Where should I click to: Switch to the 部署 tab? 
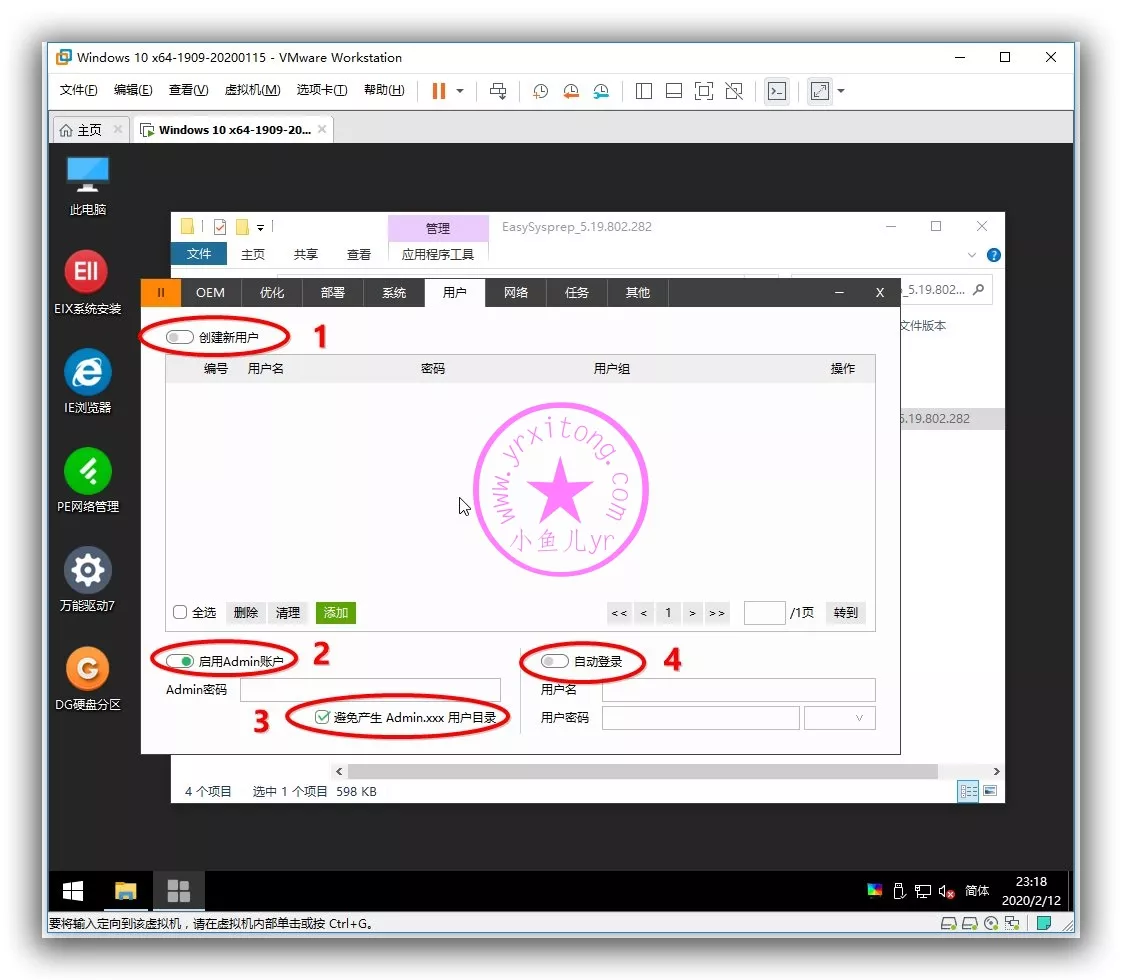click(x=333, y=293)
